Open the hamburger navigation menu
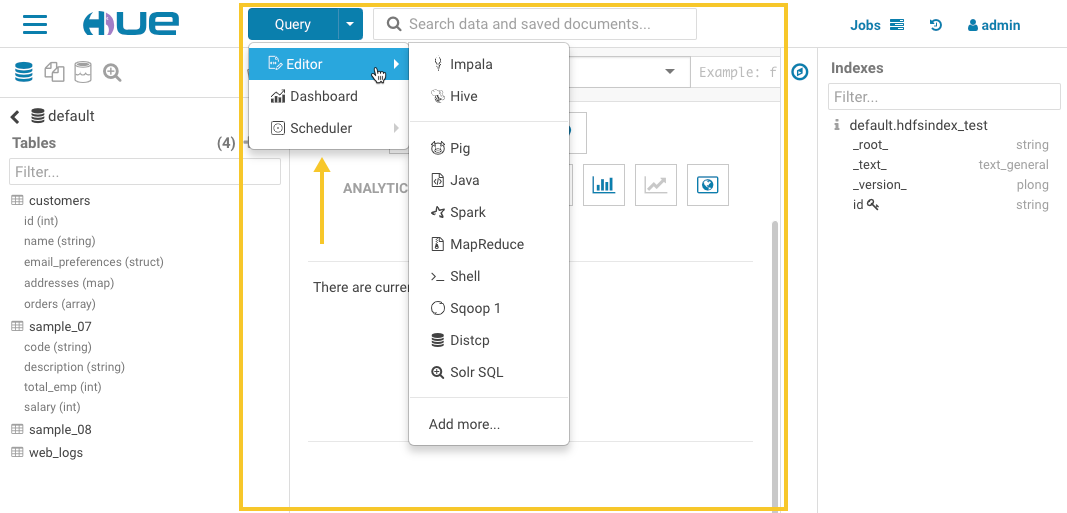This screenshot has height=513, width=1067. 35,24
